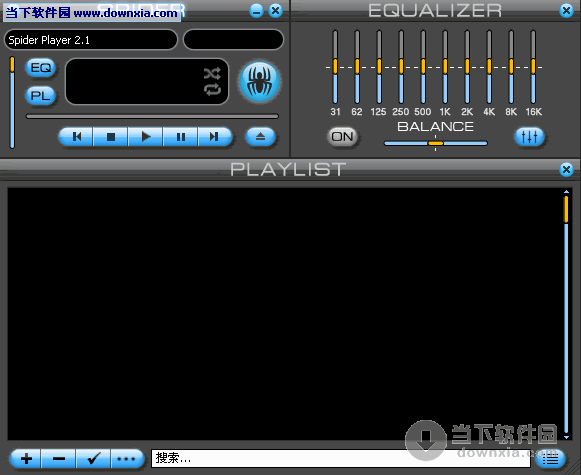Adjust the 1K equalizer band

(x=445, y=67)
